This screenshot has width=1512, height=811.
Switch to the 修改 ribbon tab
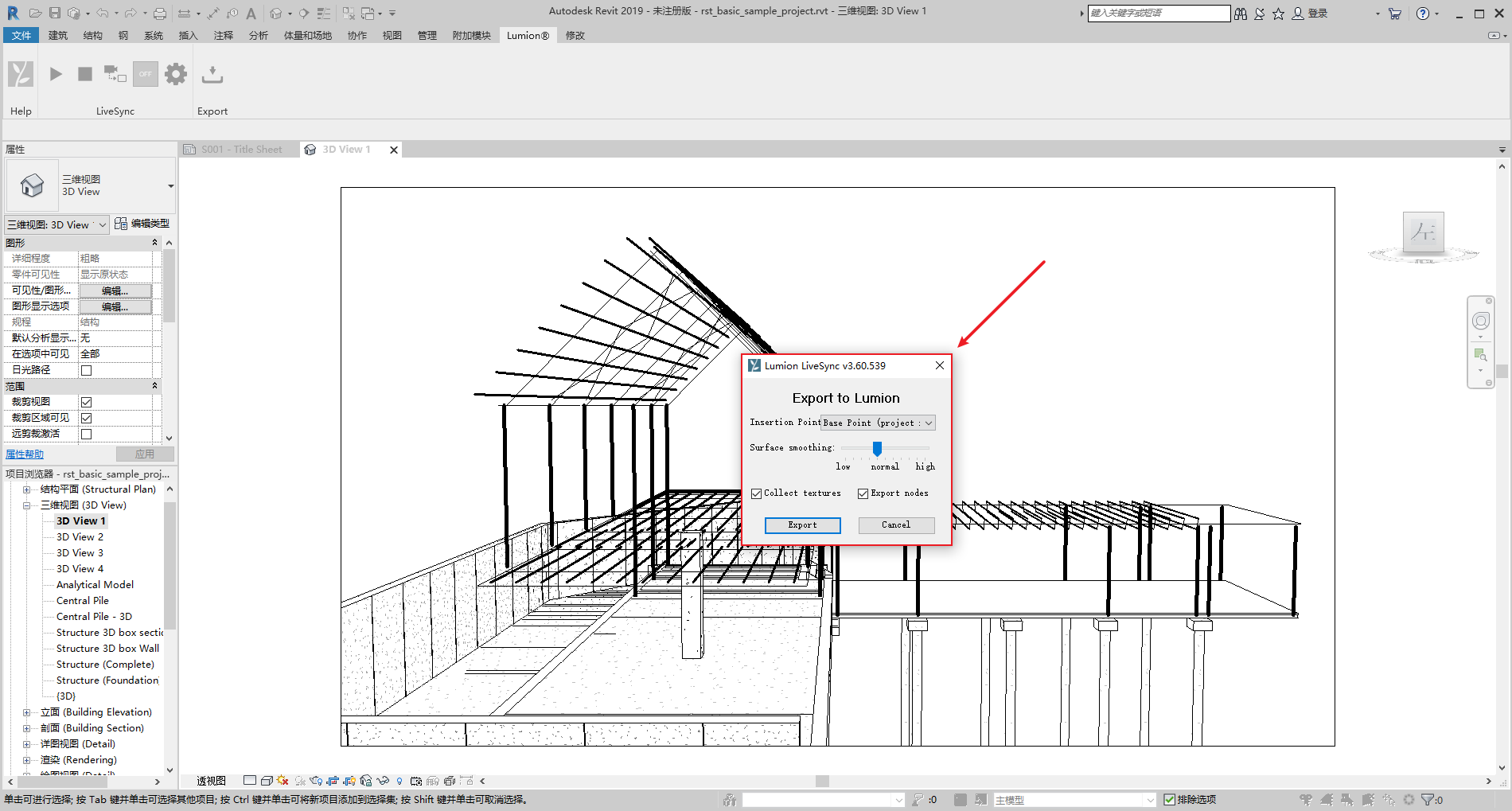[575, 35]
